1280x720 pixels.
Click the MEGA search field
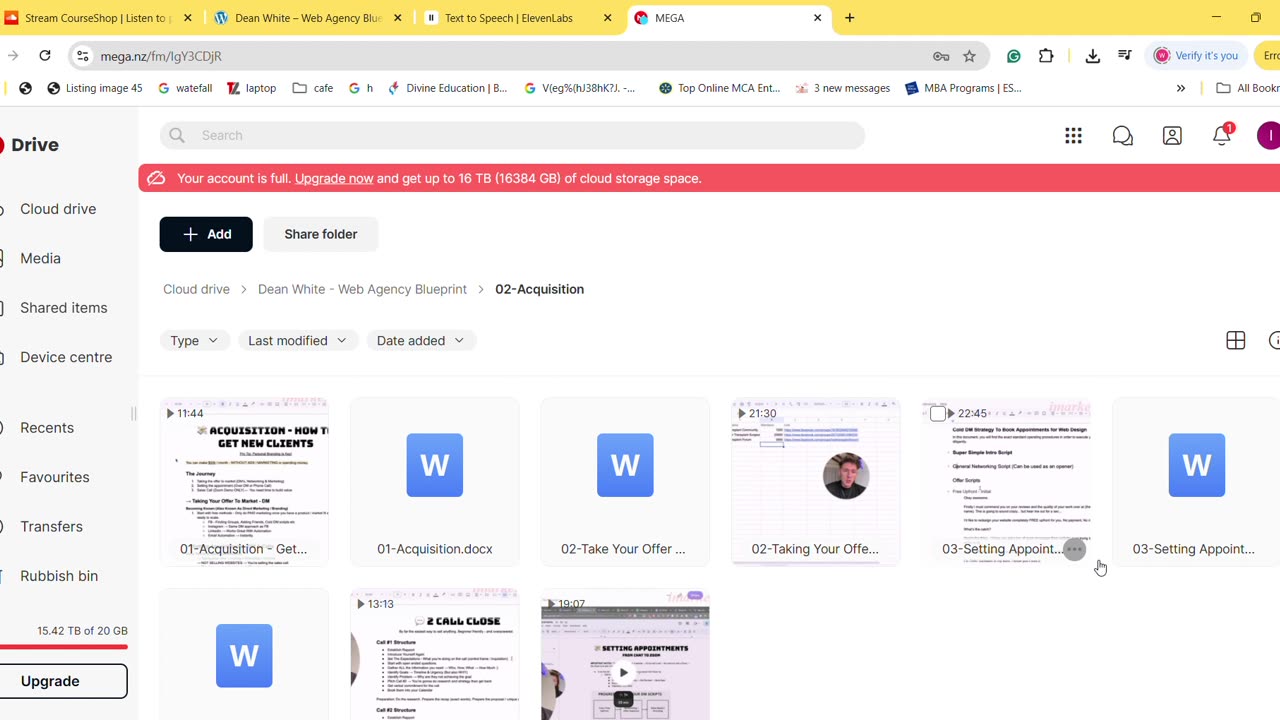click(512, 135)
